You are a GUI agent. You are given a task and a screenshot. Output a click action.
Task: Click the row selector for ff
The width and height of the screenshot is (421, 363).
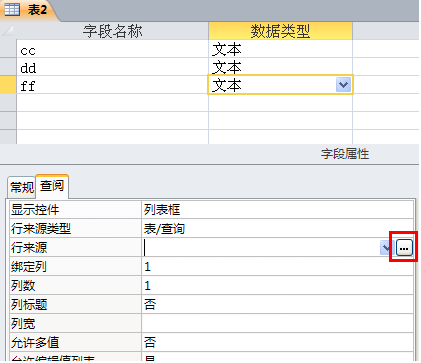coord(8,85)
